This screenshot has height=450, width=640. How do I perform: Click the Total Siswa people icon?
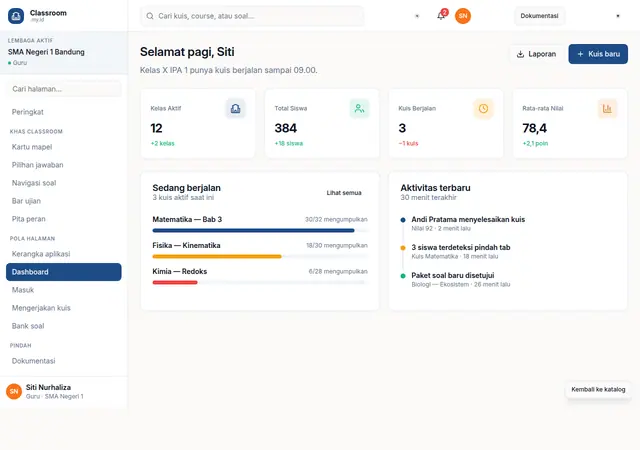[360, 109]
